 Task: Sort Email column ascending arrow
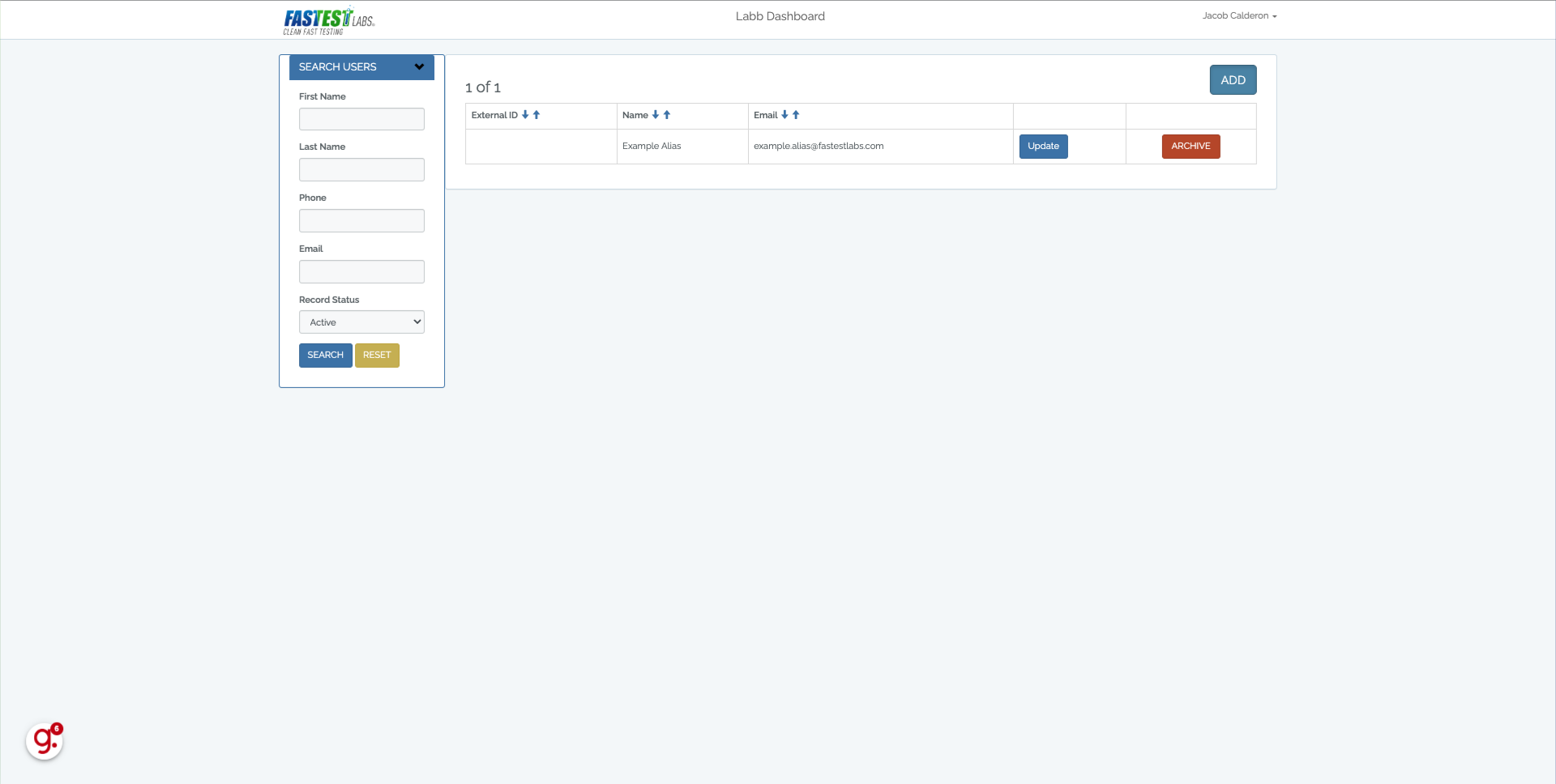click(x=796, y=115)
